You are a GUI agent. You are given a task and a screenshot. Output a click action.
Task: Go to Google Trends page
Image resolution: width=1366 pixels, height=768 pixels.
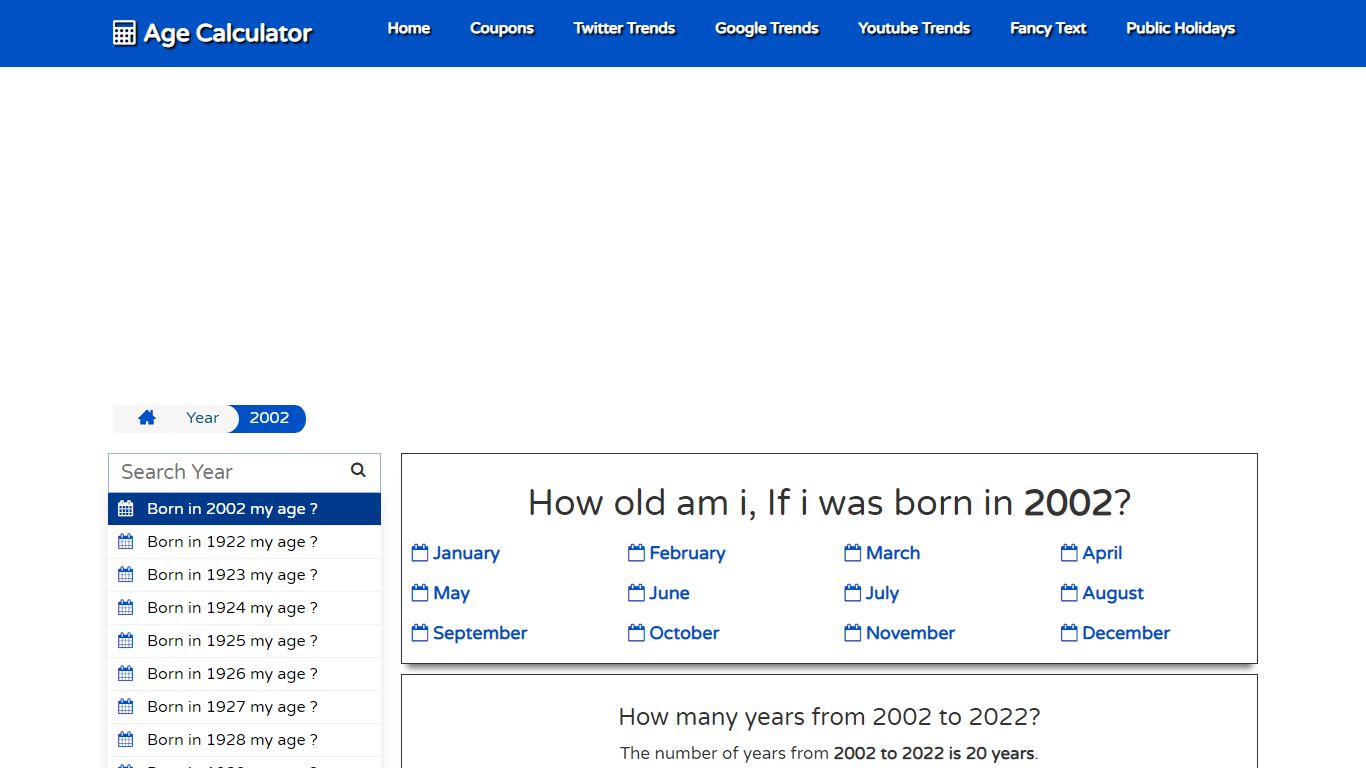click(767, 28)
